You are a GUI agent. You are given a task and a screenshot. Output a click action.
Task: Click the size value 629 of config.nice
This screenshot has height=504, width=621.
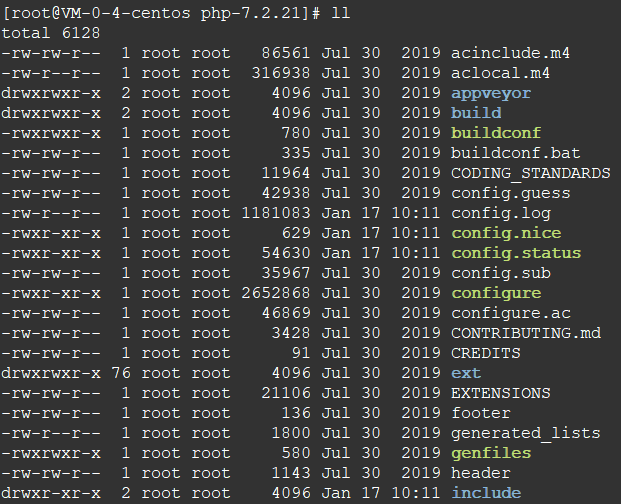coord(295,233)
